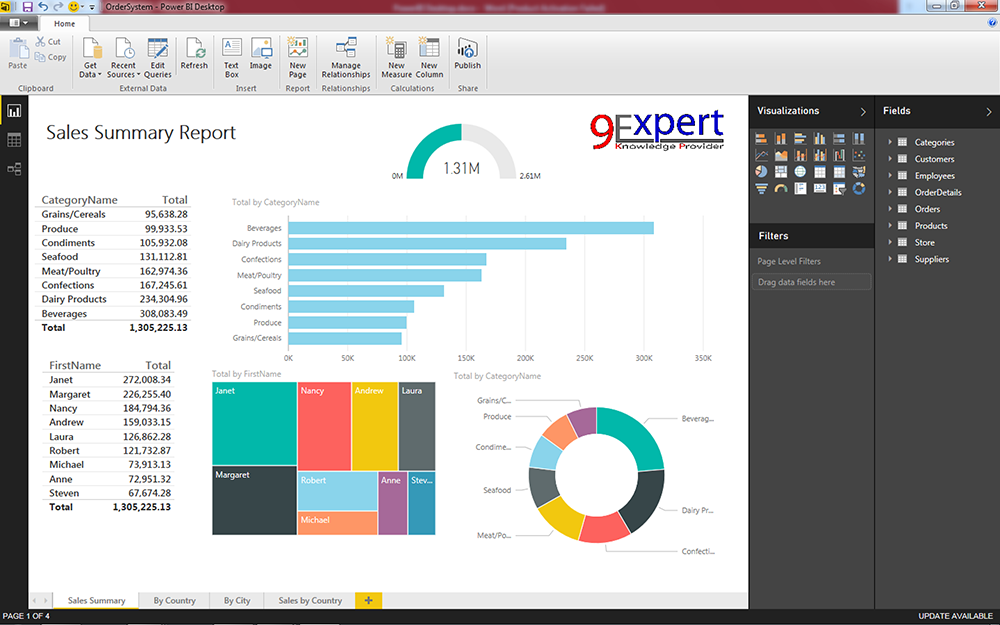Expand the Employees table in Fields

[890, 175]
